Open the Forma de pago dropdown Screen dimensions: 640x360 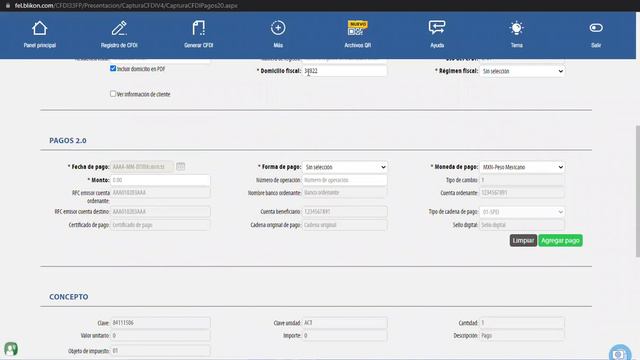(x=345, y=167)
